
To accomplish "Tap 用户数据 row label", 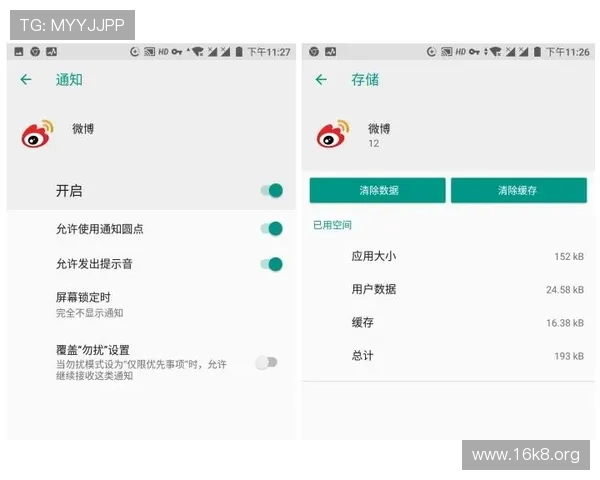I will (x=374, y=289).
